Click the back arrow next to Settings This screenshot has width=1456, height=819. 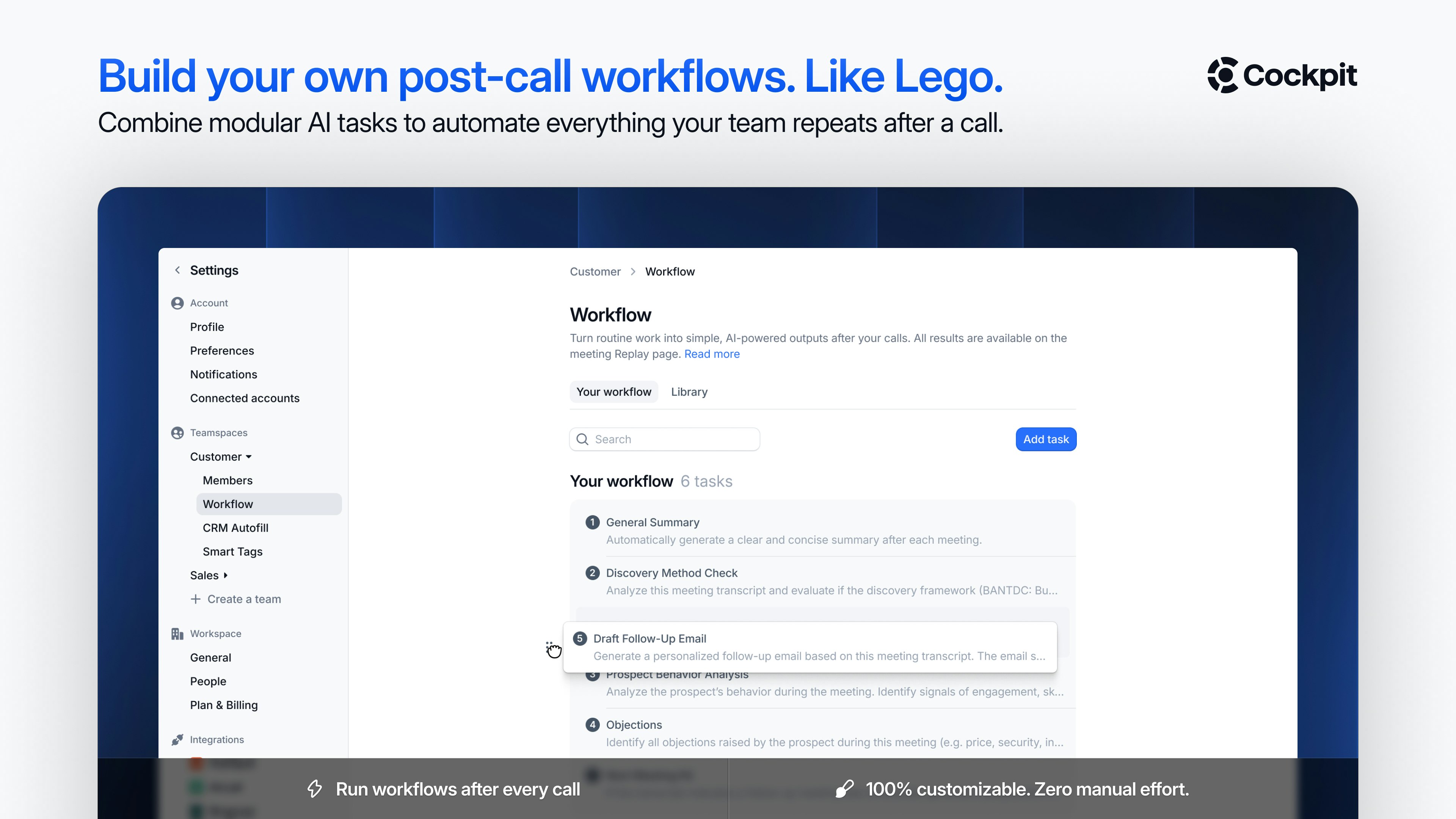pyautogui.click(x=177, y=270)
